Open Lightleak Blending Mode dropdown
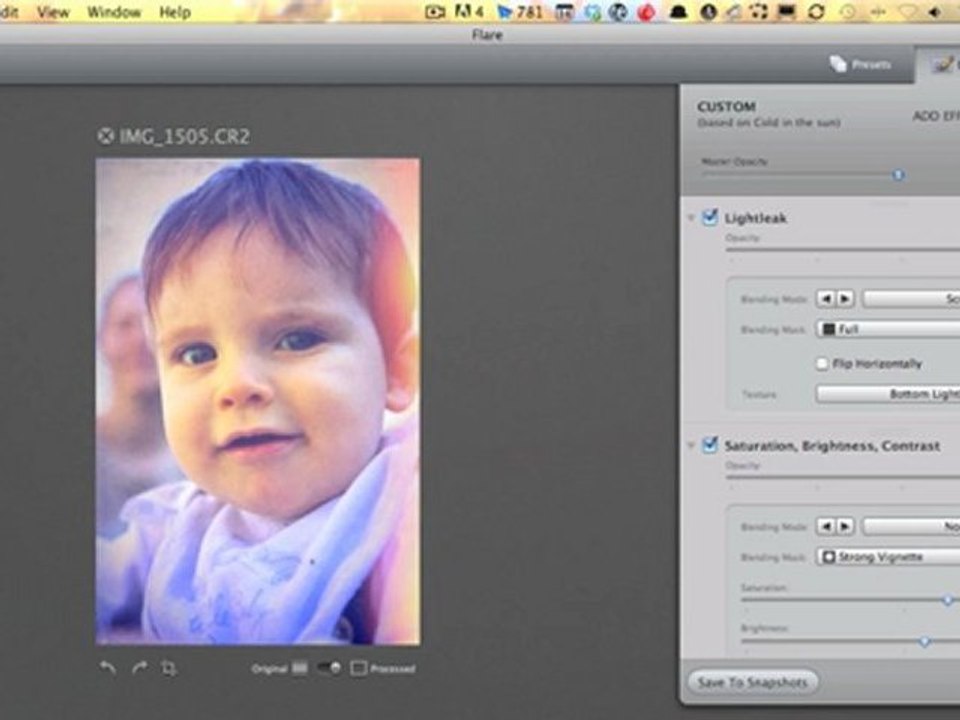Screen dimensions: 960x720 tap(911, 299)
